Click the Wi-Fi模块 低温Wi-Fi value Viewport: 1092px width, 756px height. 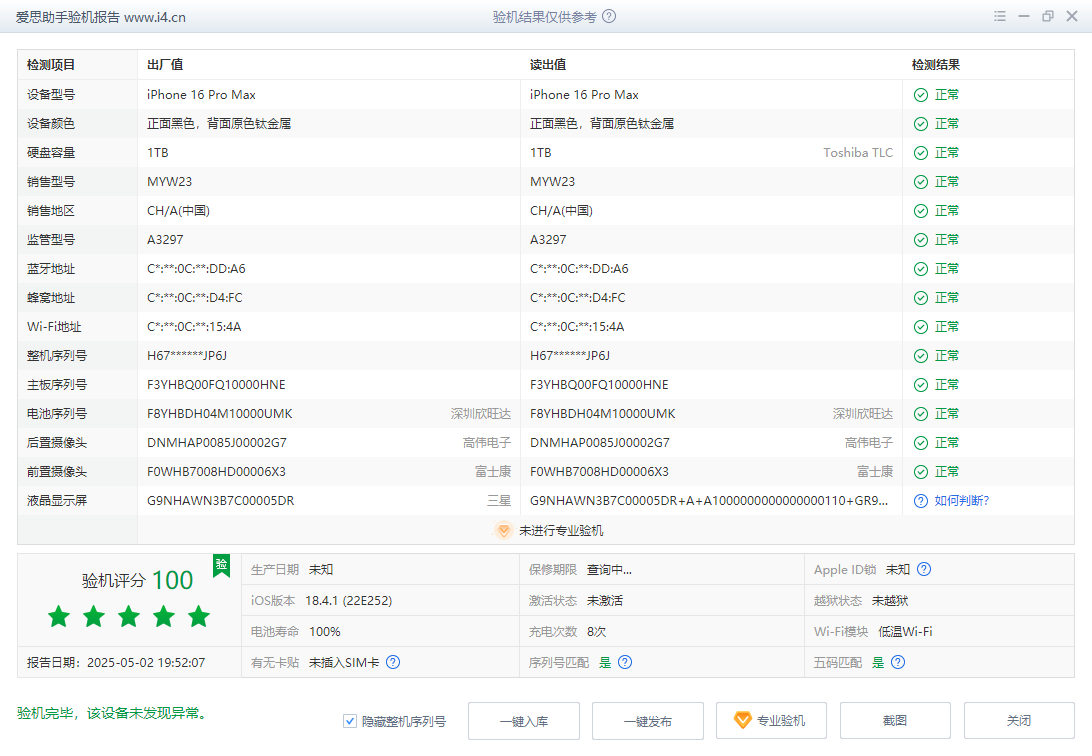coord(905,631)
